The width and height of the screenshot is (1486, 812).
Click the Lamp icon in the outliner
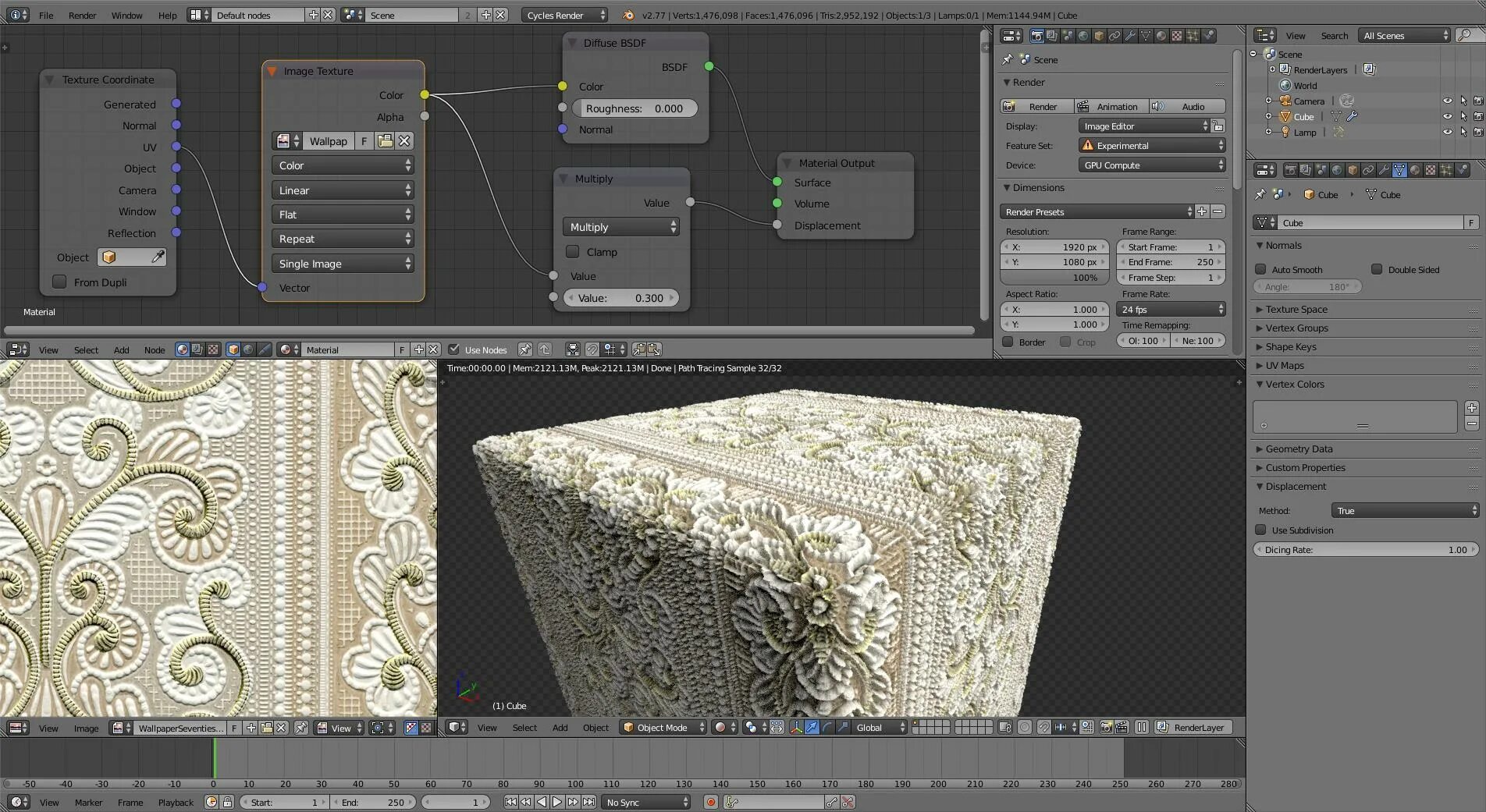[1285, 133]
